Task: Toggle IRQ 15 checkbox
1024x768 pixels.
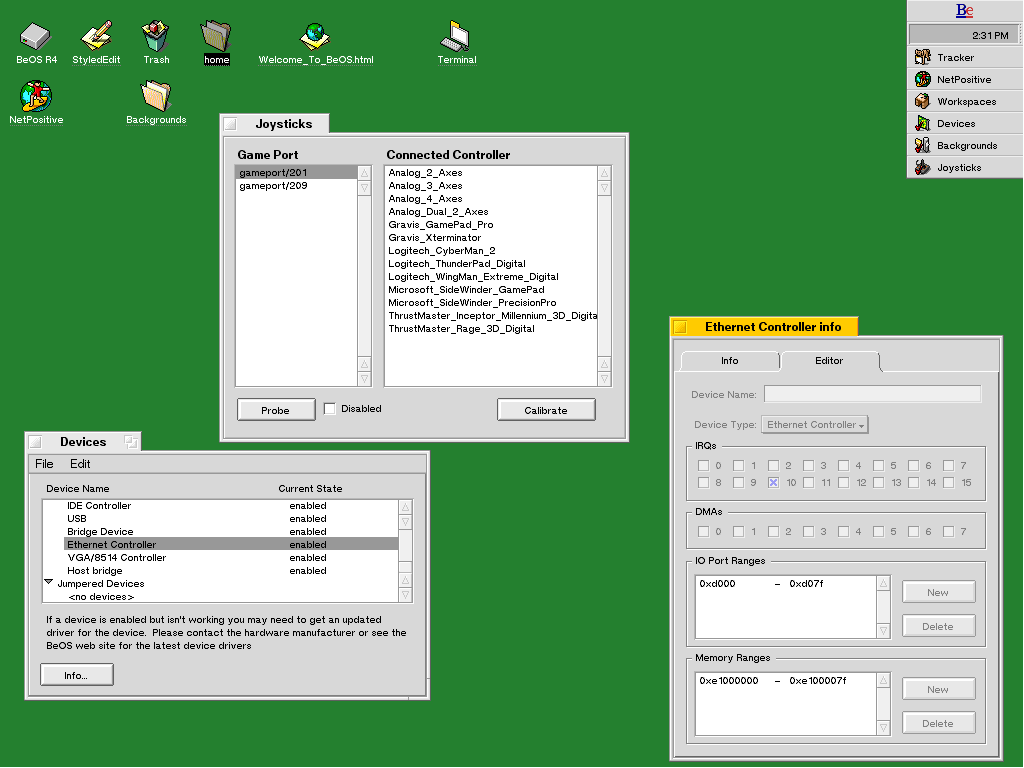Action: click(948, 483)
